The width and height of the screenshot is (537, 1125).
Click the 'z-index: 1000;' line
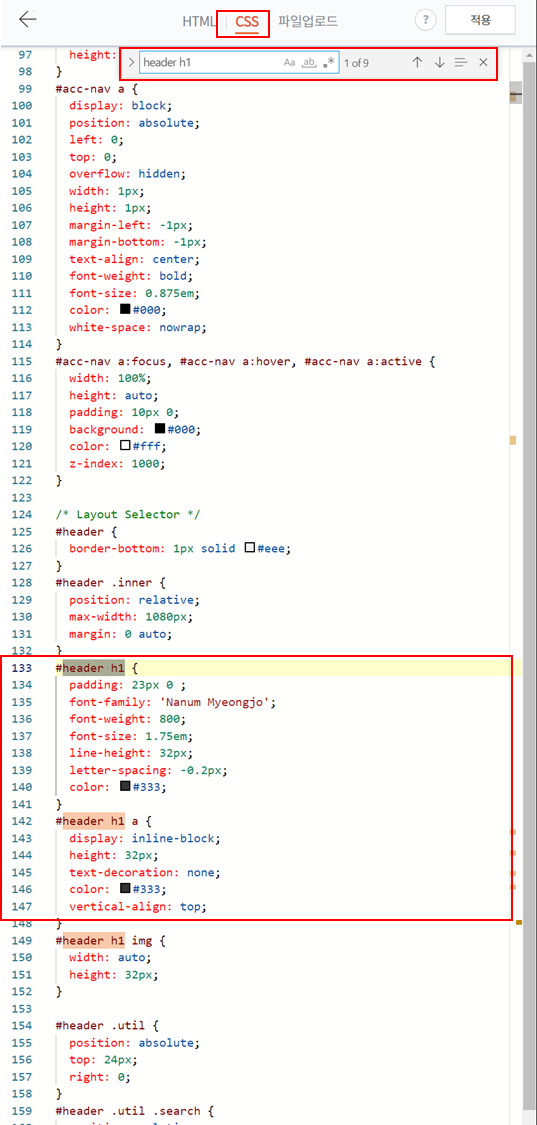pos(118,463)
